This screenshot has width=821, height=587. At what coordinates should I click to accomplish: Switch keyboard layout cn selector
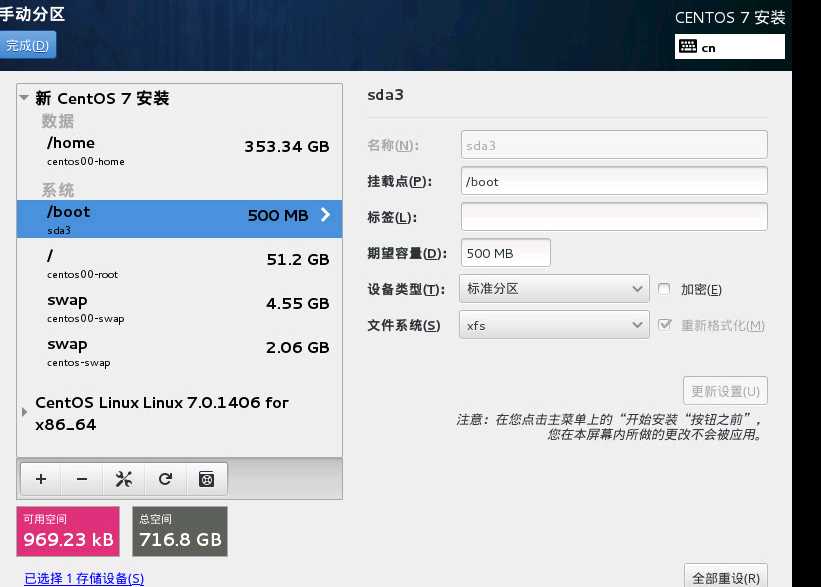pos(729,47)
